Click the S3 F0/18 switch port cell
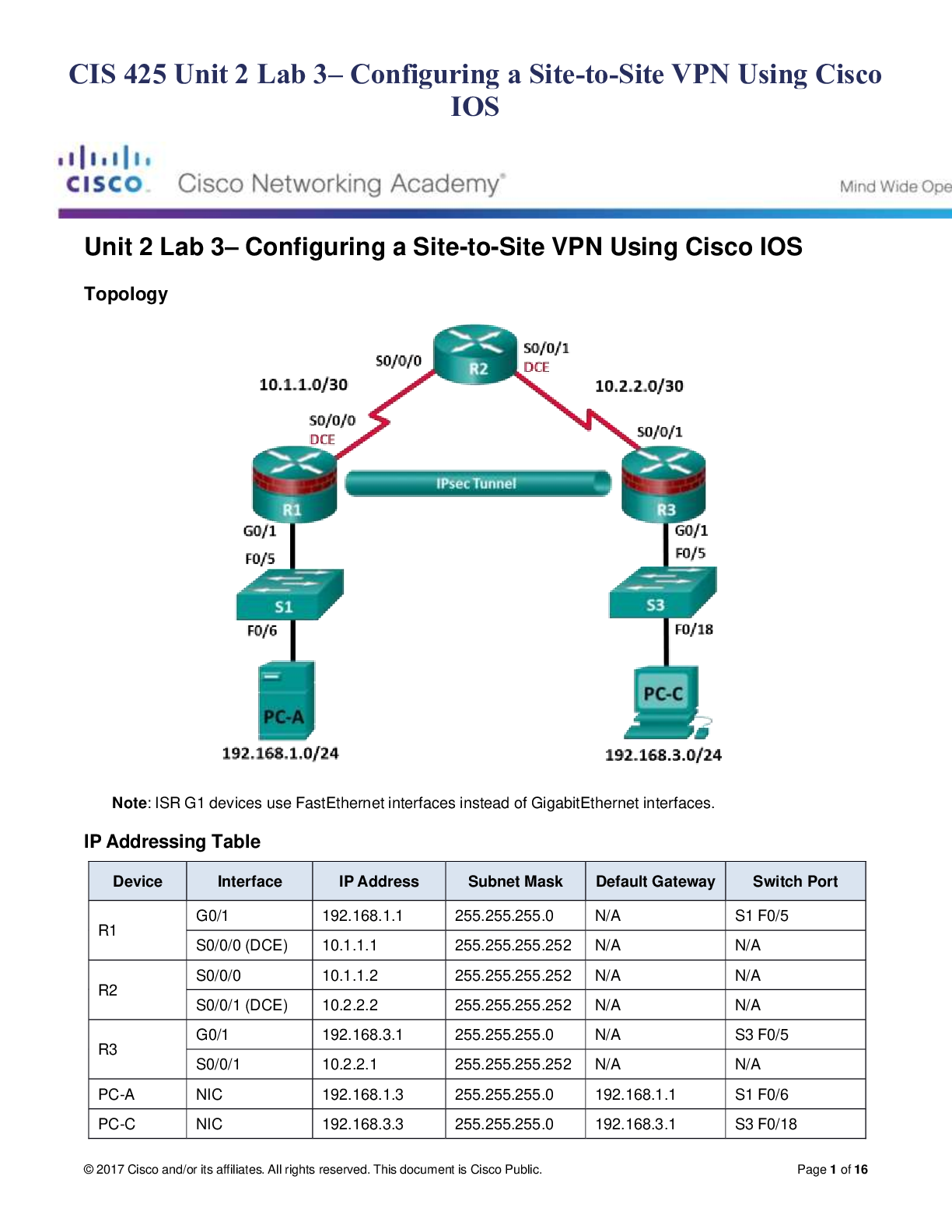 click(x=796, y=1124)
